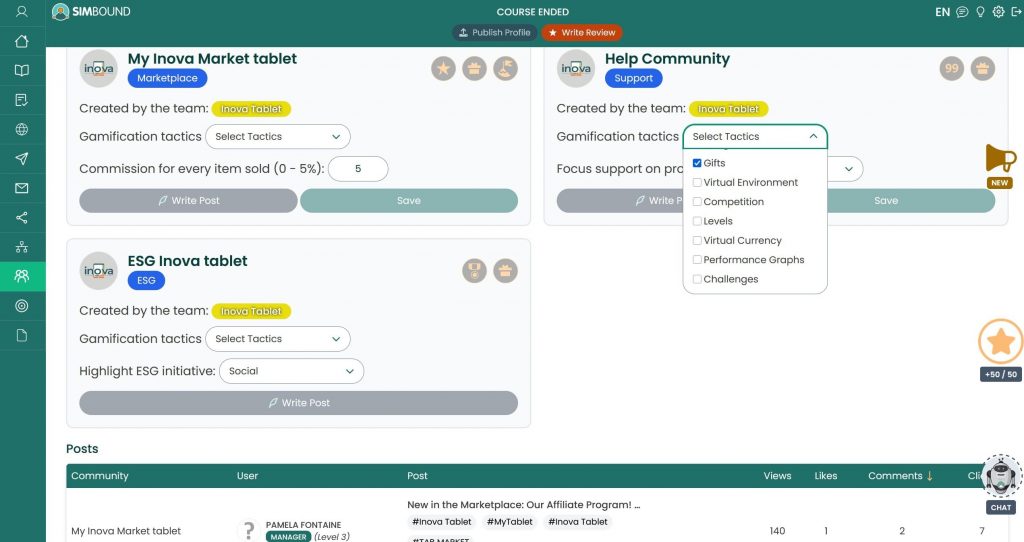
Task: Select the communities people icon in sidebar
Action: point(22,276)
